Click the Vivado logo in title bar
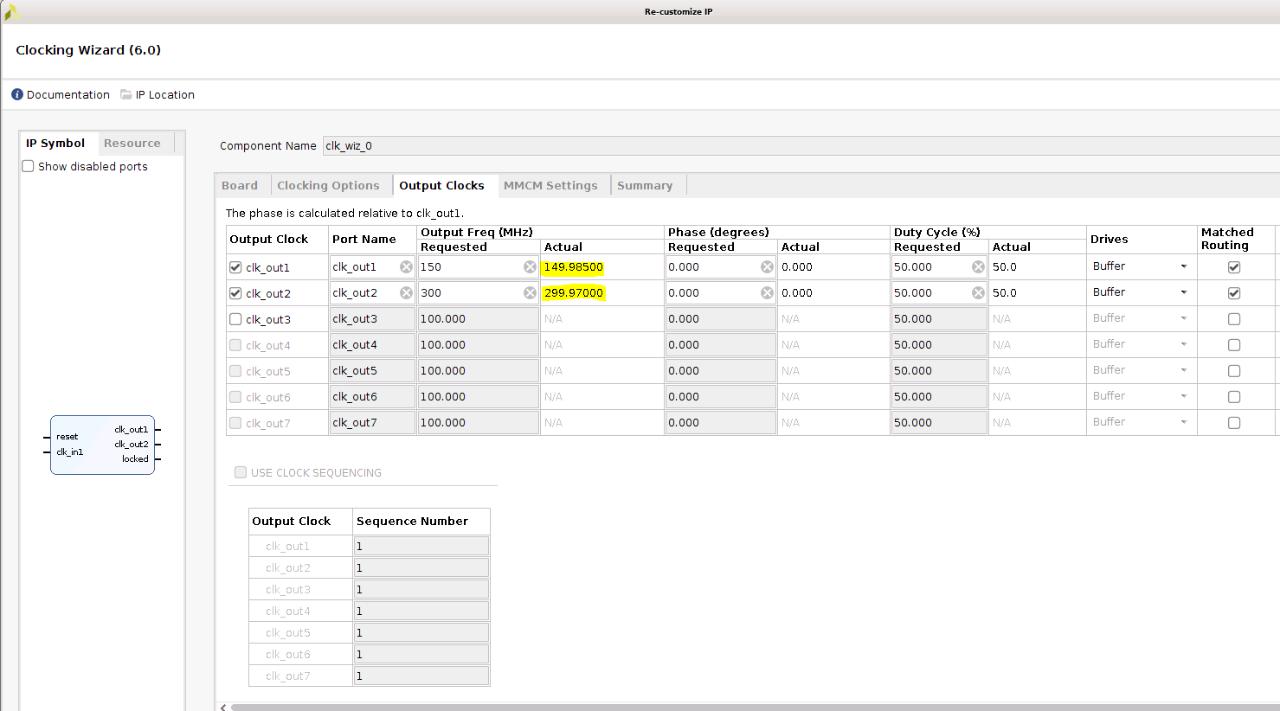Viewport: 1280px width, 711px height. click(x=12, y=12)
